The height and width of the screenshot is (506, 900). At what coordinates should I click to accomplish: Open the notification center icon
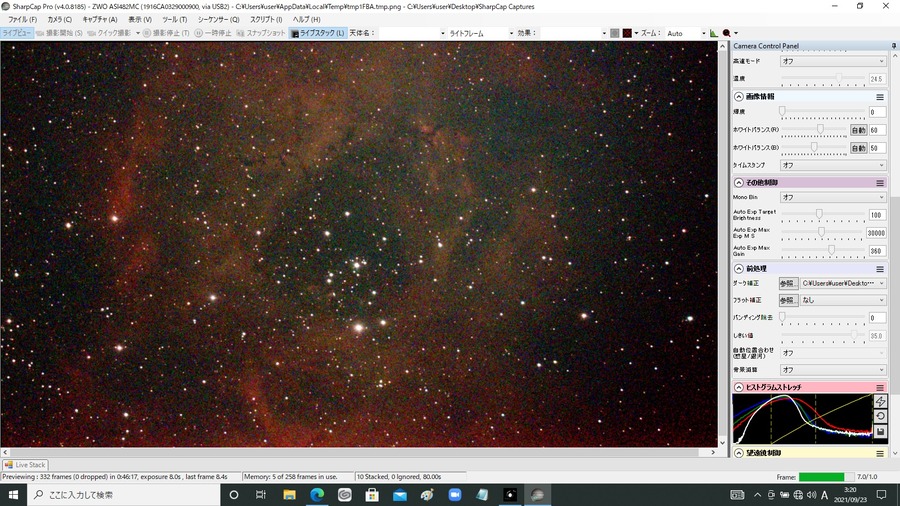(882, 495)
